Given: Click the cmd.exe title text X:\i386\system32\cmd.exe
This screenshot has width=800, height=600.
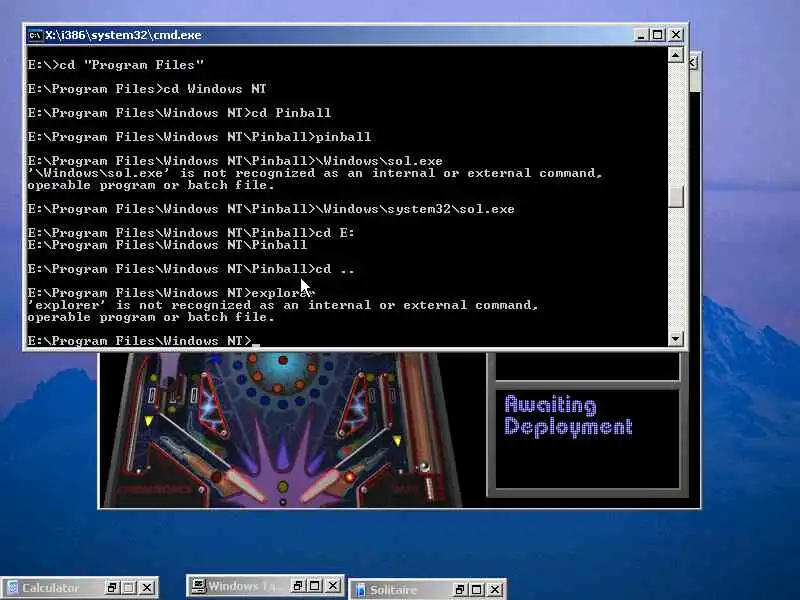Looking at the screenshot, I should [x=123, y=35].
